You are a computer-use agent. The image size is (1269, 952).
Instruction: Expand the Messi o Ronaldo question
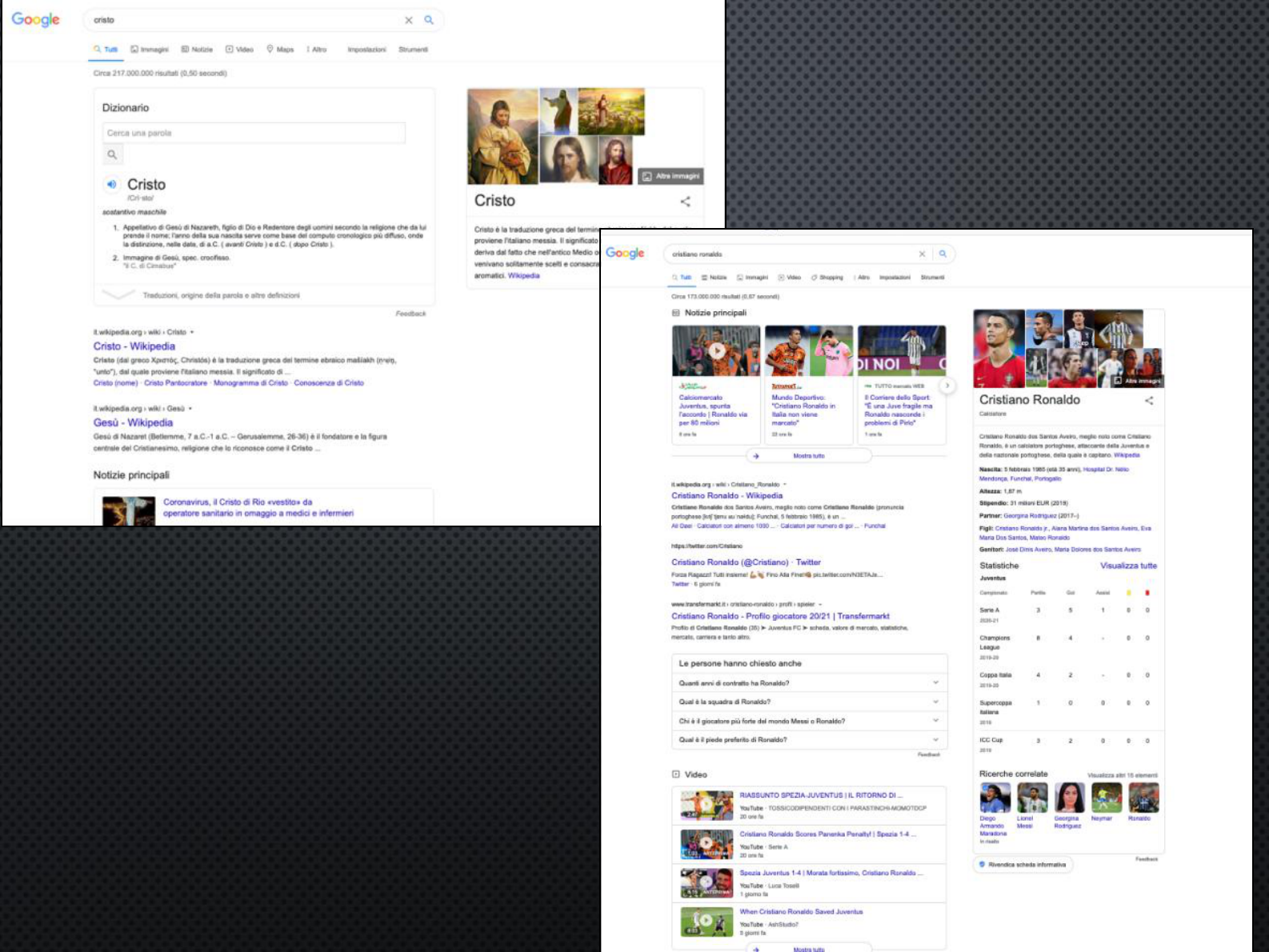coord(809,721)
